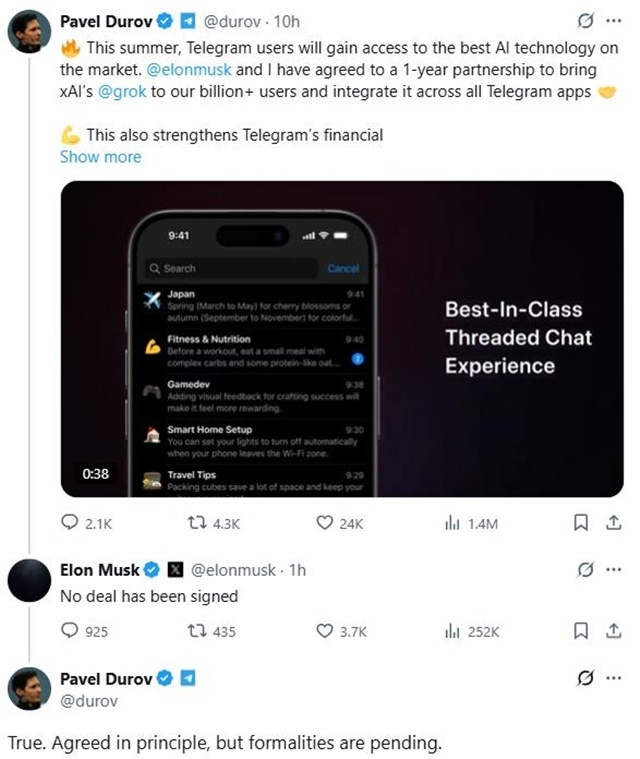Viewport: 640px width, 759px height.
Task: Share Elon Musk's reply tweet
Action: pyautogui.click(x=612, y=631)
